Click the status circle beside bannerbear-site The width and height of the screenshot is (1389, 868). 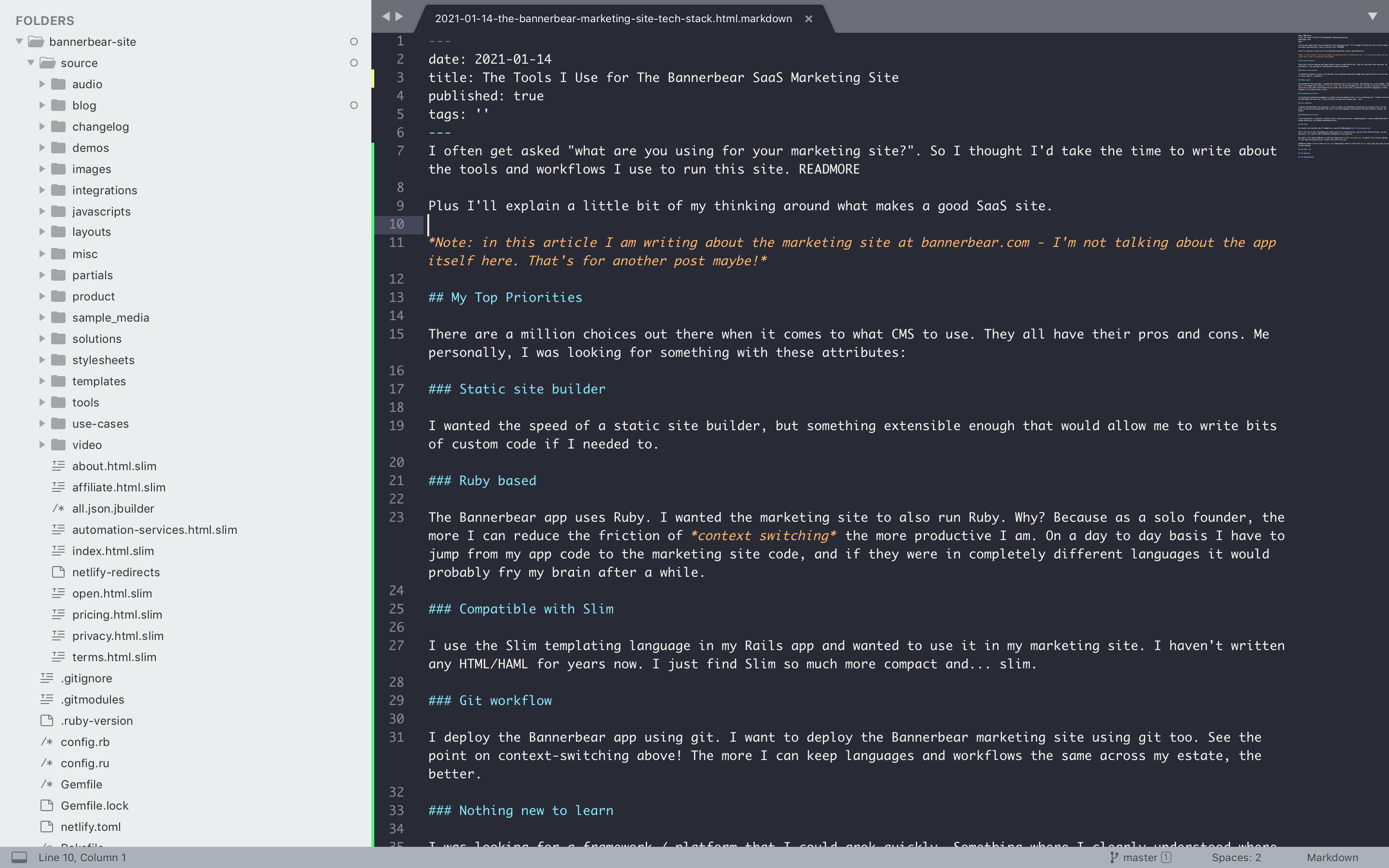pyautogui.click(x=354, y=41)
